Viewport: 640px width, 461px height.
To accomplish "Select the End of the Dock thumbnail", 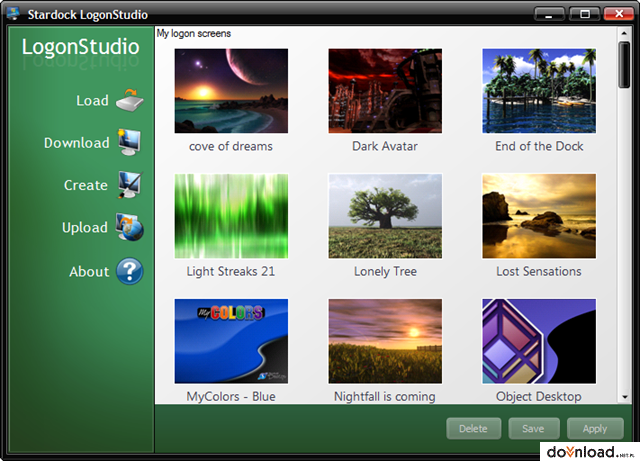I will (x=539, y=91).
